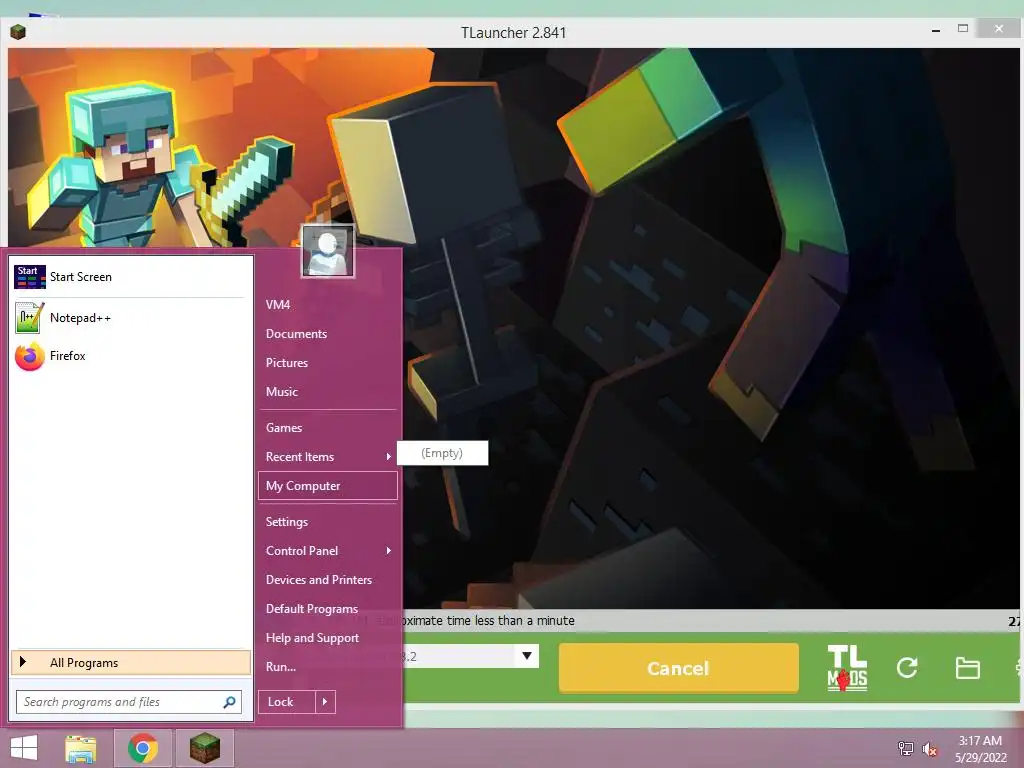Open the TLauncher game folder icon
Viewport: 1024px width, 768px height.
click(x=967, y=668)
